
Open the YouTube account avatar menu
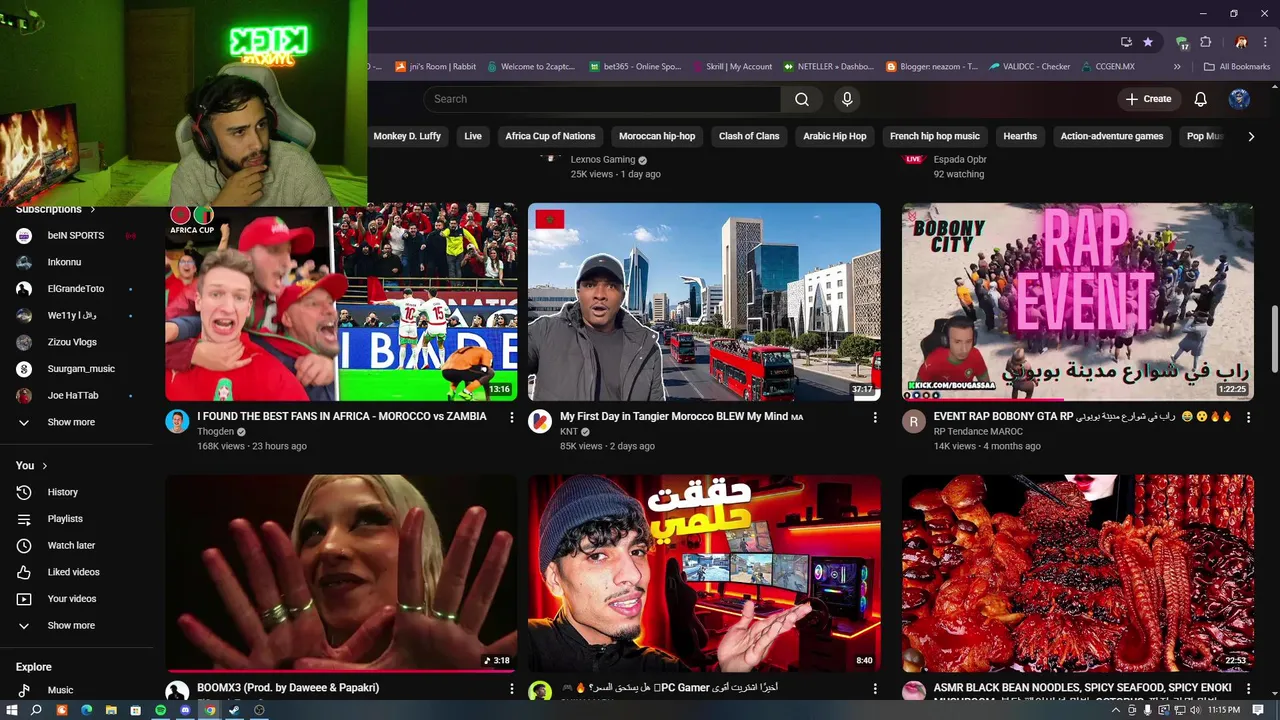(x=1239, y=99)
